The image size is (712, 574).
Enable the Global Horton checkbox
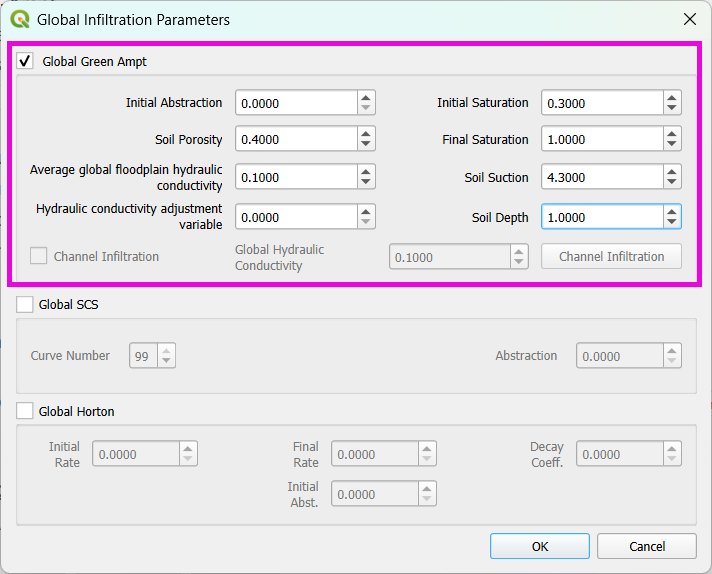pyautogui.click(x=25, y=411)
